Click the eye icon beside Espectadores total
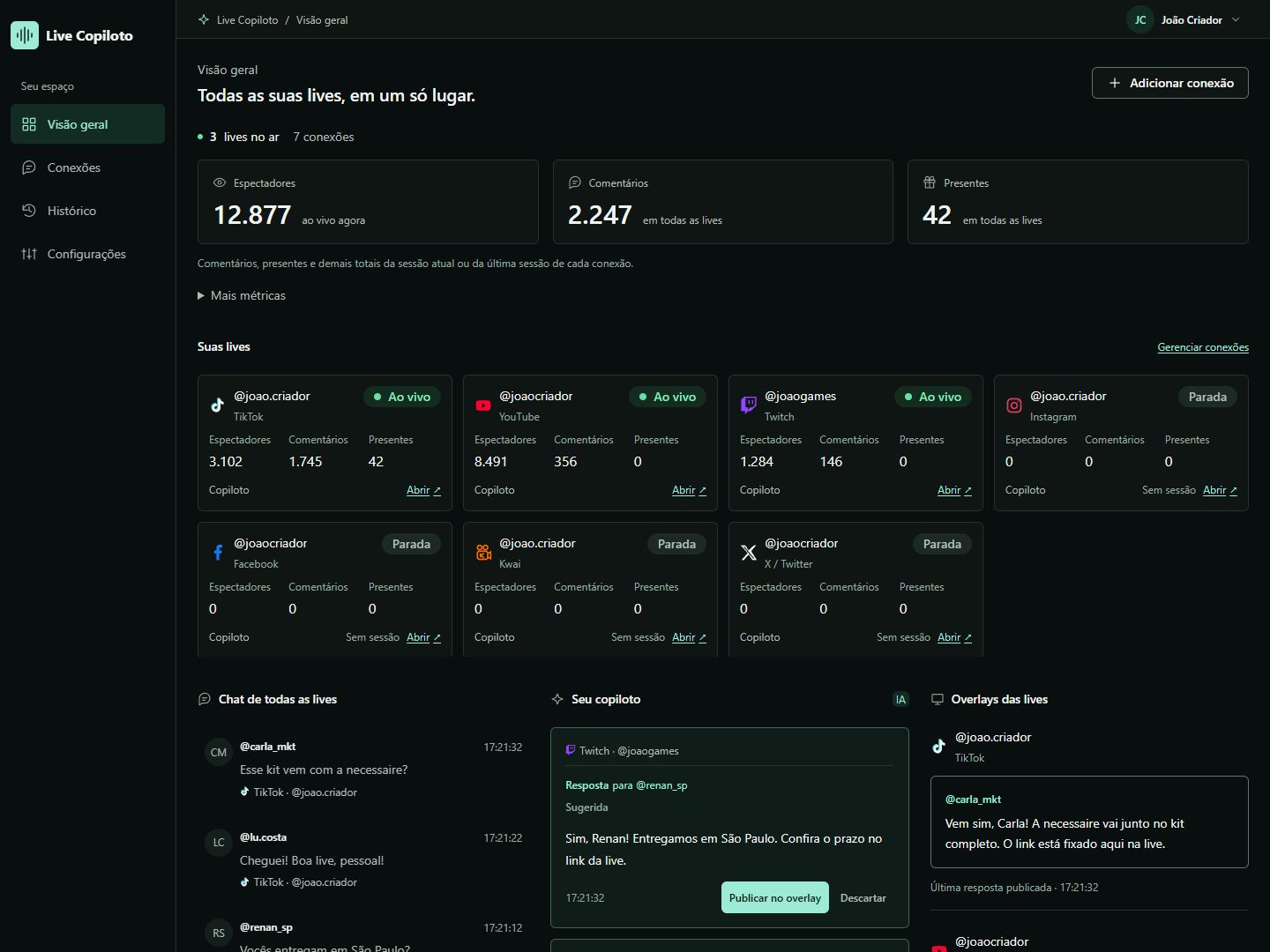 [x=220, y=182]
